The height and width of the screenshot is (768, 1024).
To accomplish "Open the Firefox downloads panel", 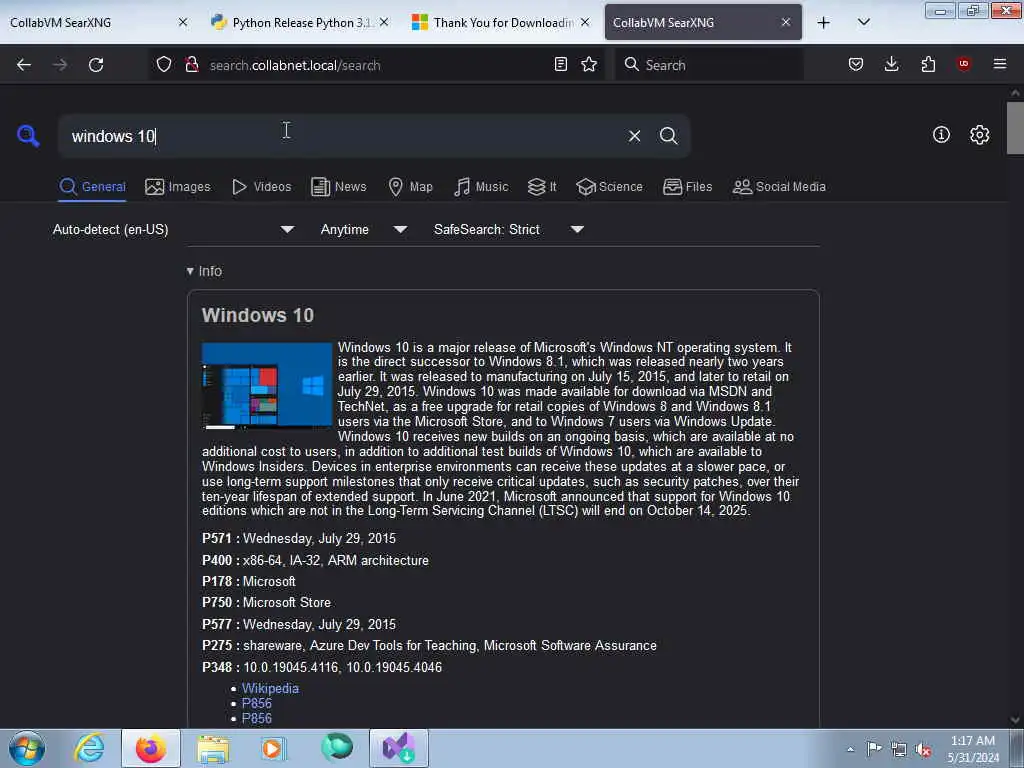I will click(x=891, y=64).
